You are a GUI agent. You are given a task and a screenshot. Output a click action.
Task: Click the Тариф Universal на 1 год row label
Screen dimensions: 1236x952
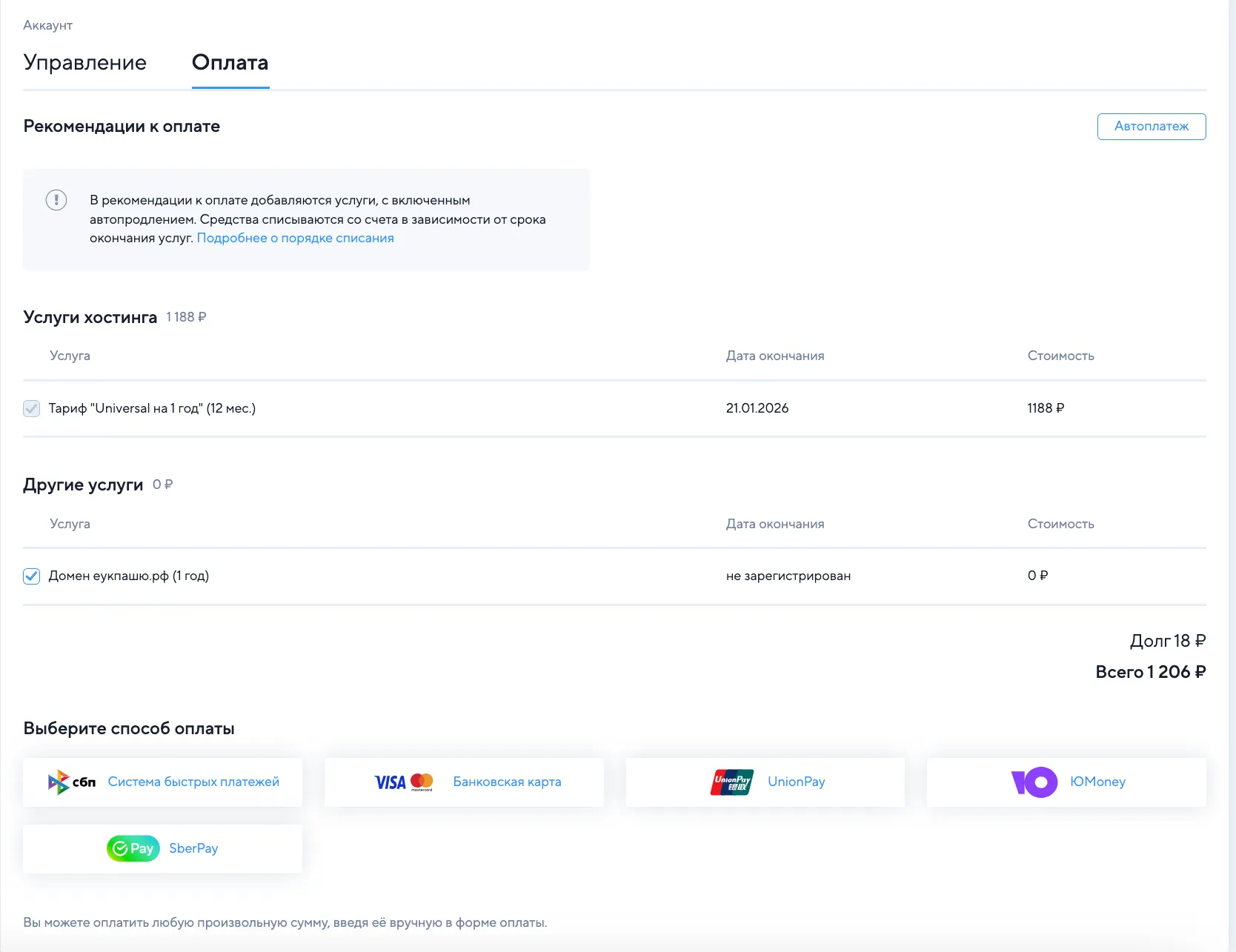pos(152,409)
